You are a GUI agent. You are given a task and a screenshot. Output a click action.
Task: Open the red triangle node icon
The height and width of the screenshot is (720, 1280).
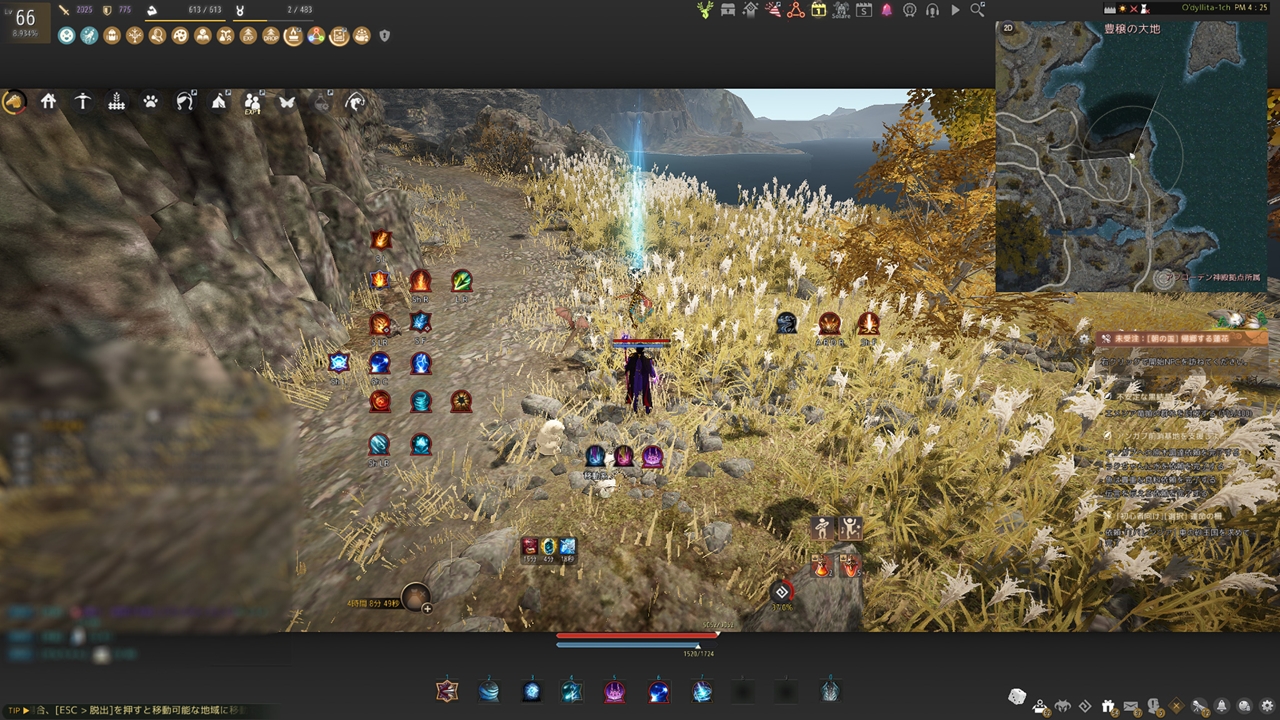(x=796, y=10)
